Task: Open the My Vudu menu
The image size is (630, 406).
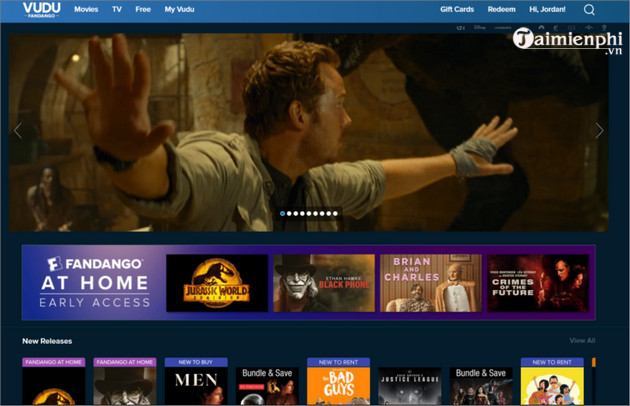Action: [x=179, y=9]
